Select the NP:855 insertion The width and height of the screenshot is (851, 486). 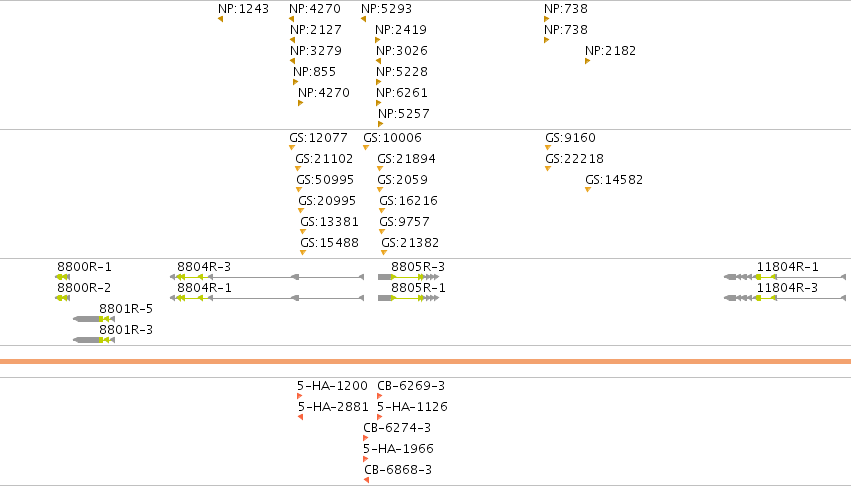coord(315,72)
